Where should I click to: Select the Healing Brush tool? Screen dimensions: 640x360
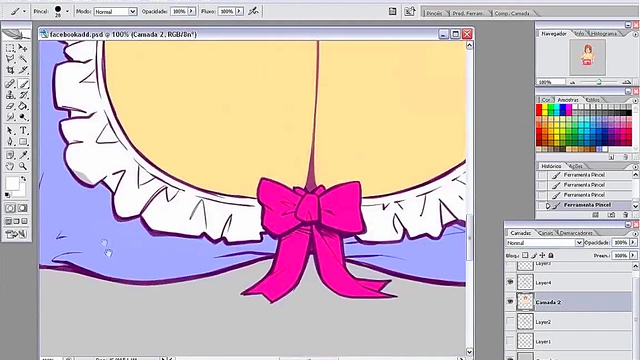click(x=10, y=84)
